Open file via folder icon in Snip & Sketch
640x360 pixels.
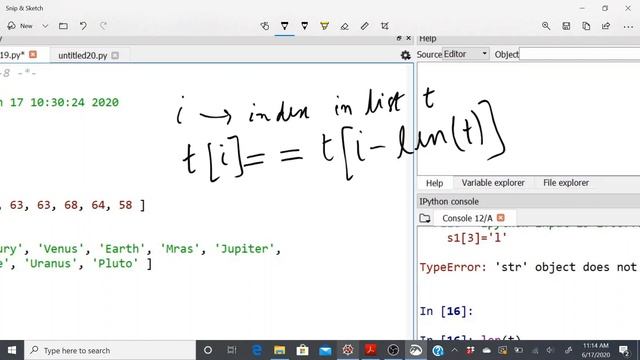[x=63, y=26]
